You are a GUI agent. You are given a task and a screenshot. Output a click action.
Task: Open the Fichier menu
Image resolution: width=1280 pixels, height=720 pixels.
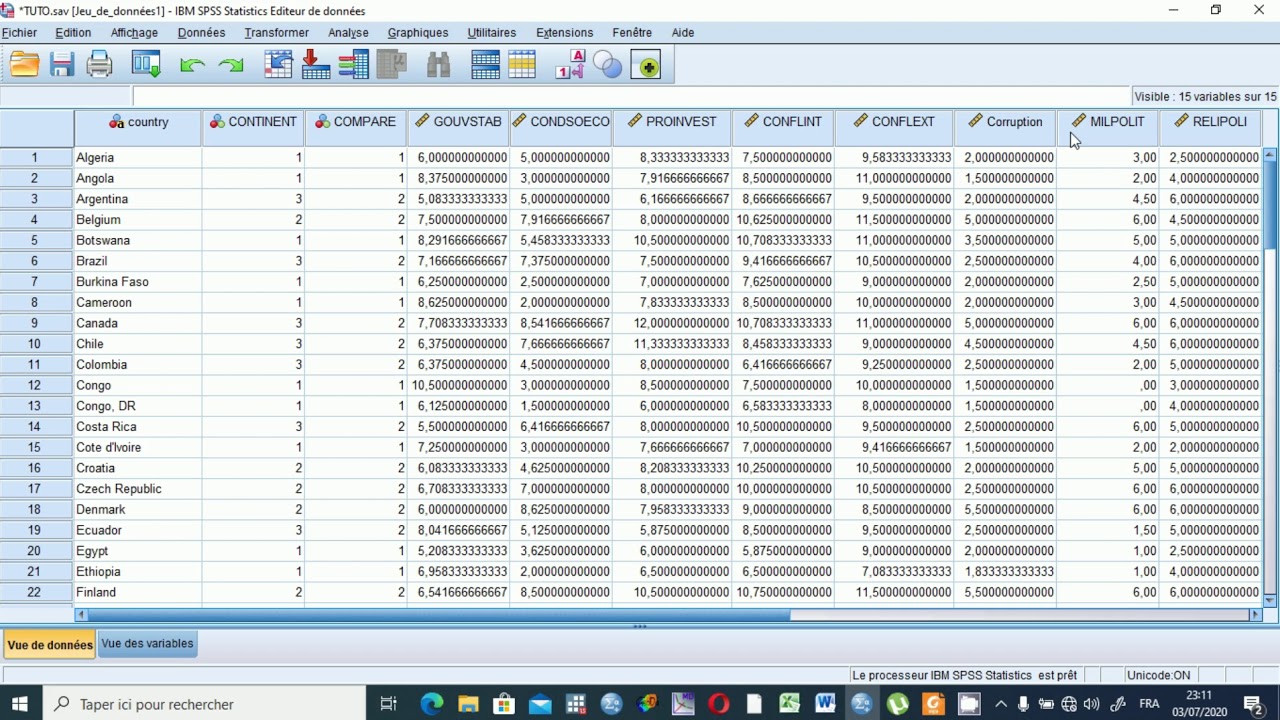(x=19, y=32)
